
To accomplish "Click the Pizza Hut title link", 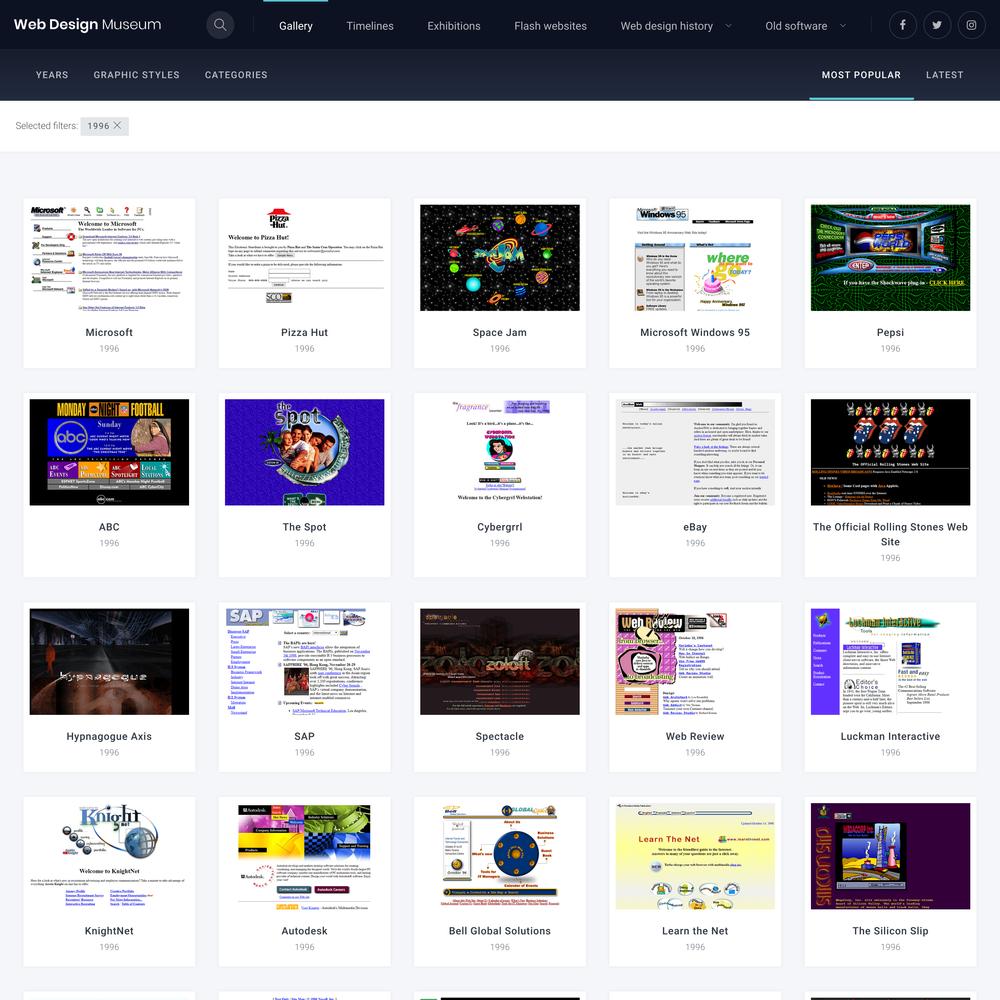I will point(305,332).
